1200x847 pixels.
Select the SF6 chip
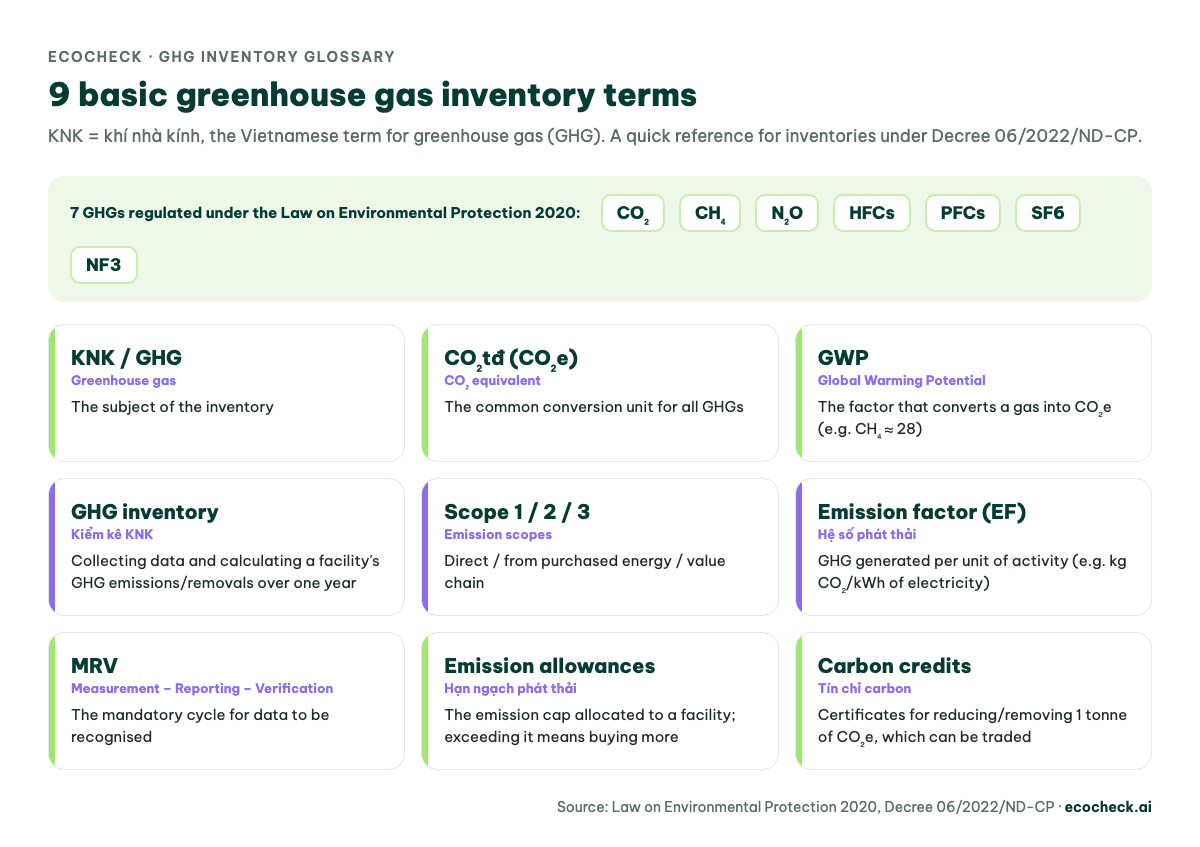click(1048, 213)
